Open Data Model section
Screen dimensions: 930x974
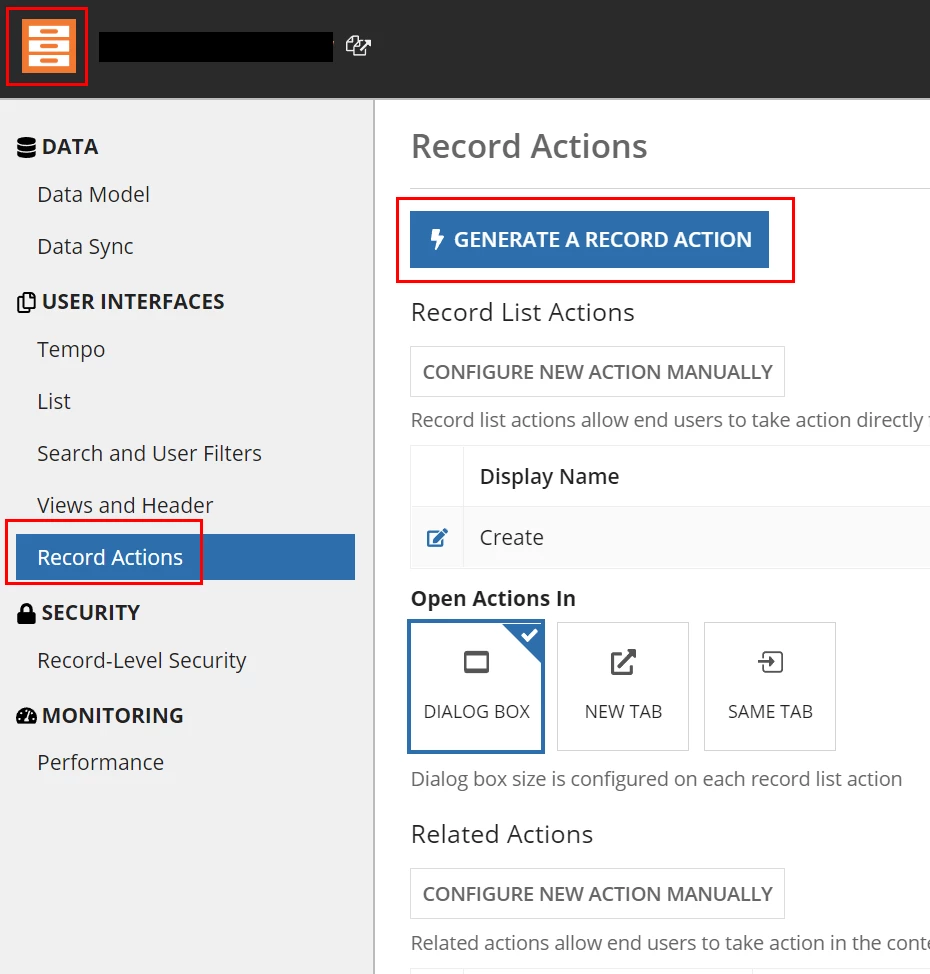pyautogui.click(x=93, y=194)
